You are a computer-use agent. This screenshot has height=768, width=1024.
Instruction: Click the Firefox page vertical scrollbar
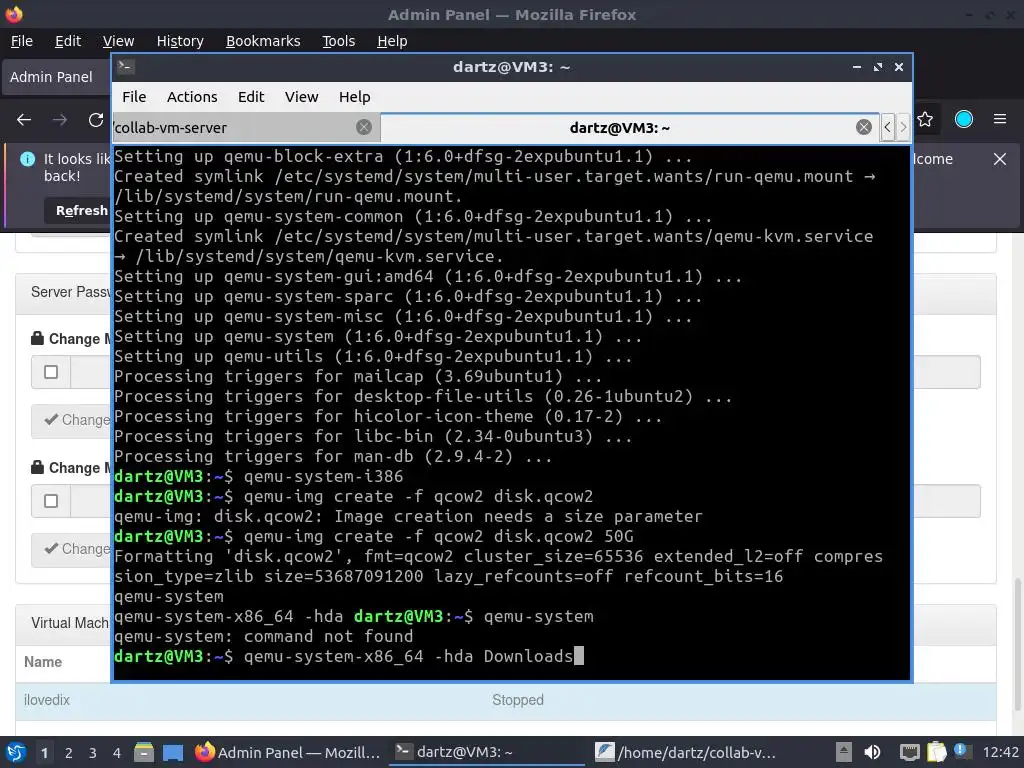pyautogui.click(x=1016, y=643)
